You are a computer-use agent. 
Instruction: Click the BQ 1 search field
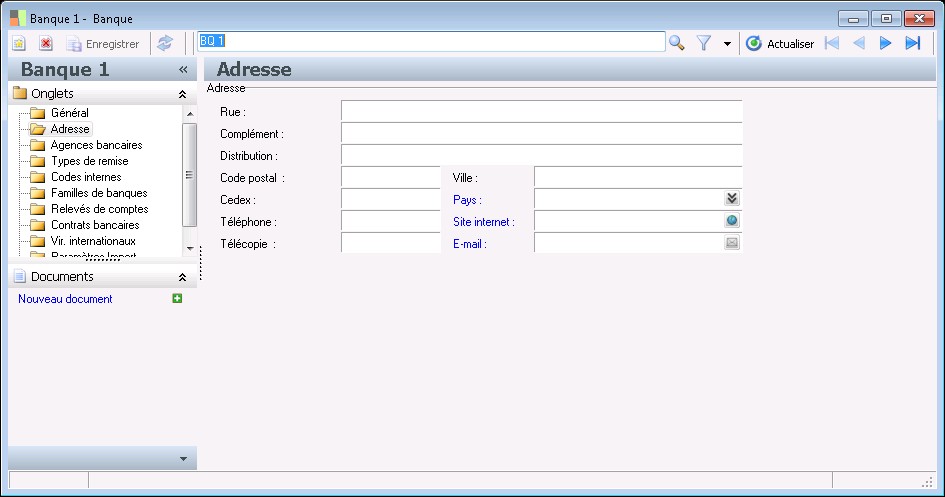432,41
